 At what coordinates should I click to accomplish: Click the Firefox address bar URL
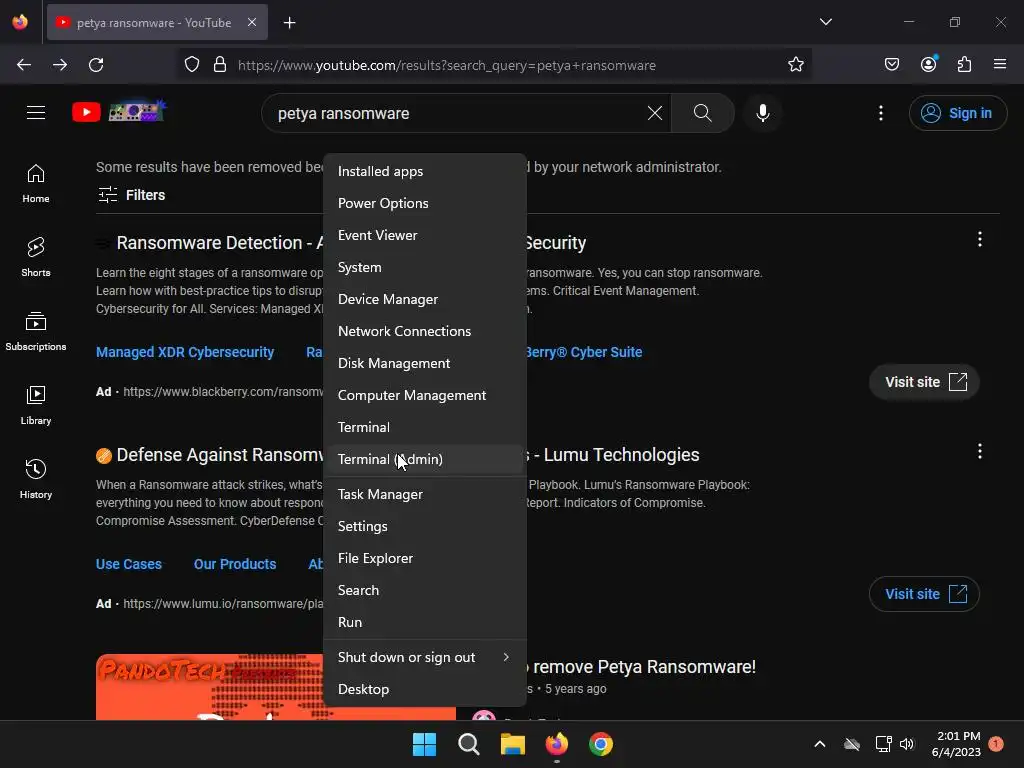point(447,65)
